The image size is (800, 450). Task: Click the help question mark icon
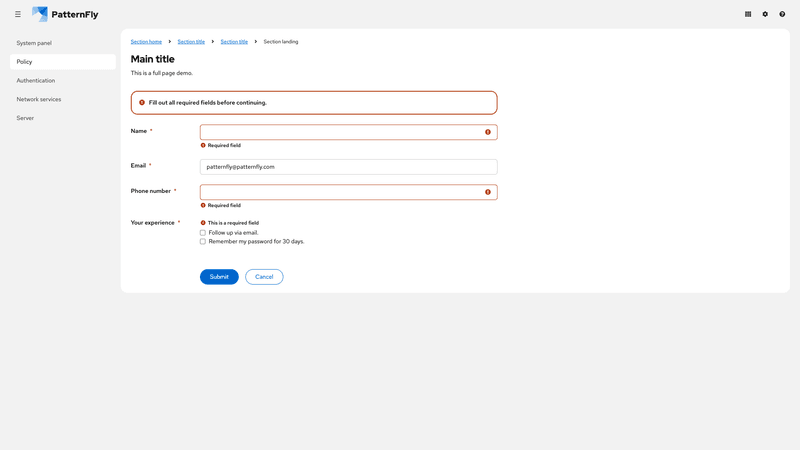[782, 14]
